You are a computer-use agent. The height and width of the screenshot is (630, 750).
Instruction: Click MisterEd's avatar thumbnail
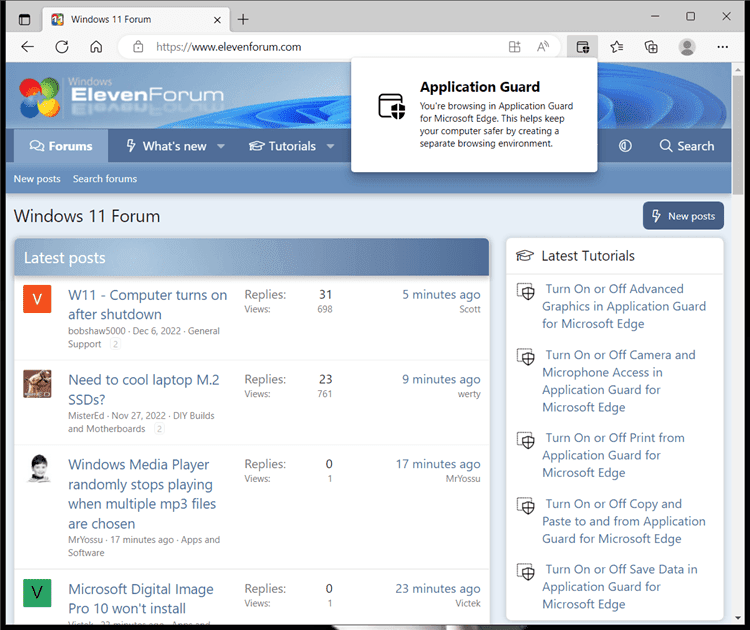point(37,384)
